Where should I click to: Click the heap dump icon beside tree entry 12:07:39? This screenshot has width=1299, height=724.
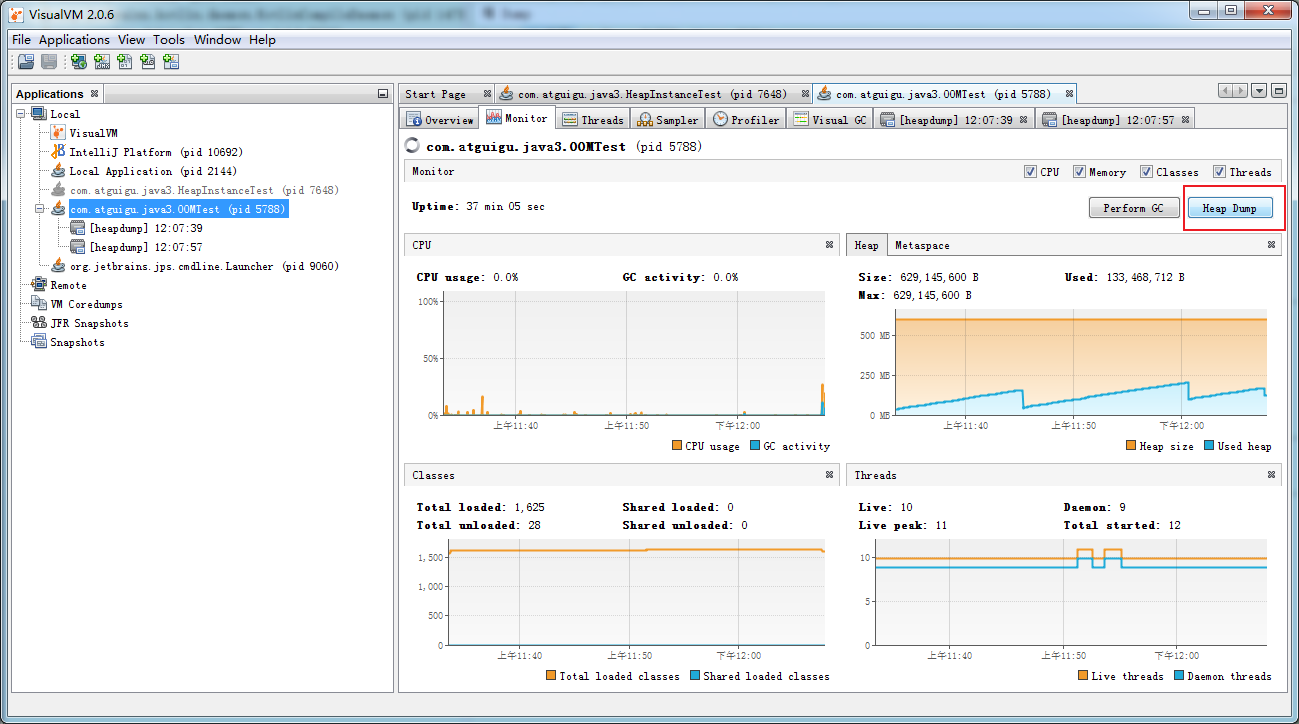click(x=77, y=228)
